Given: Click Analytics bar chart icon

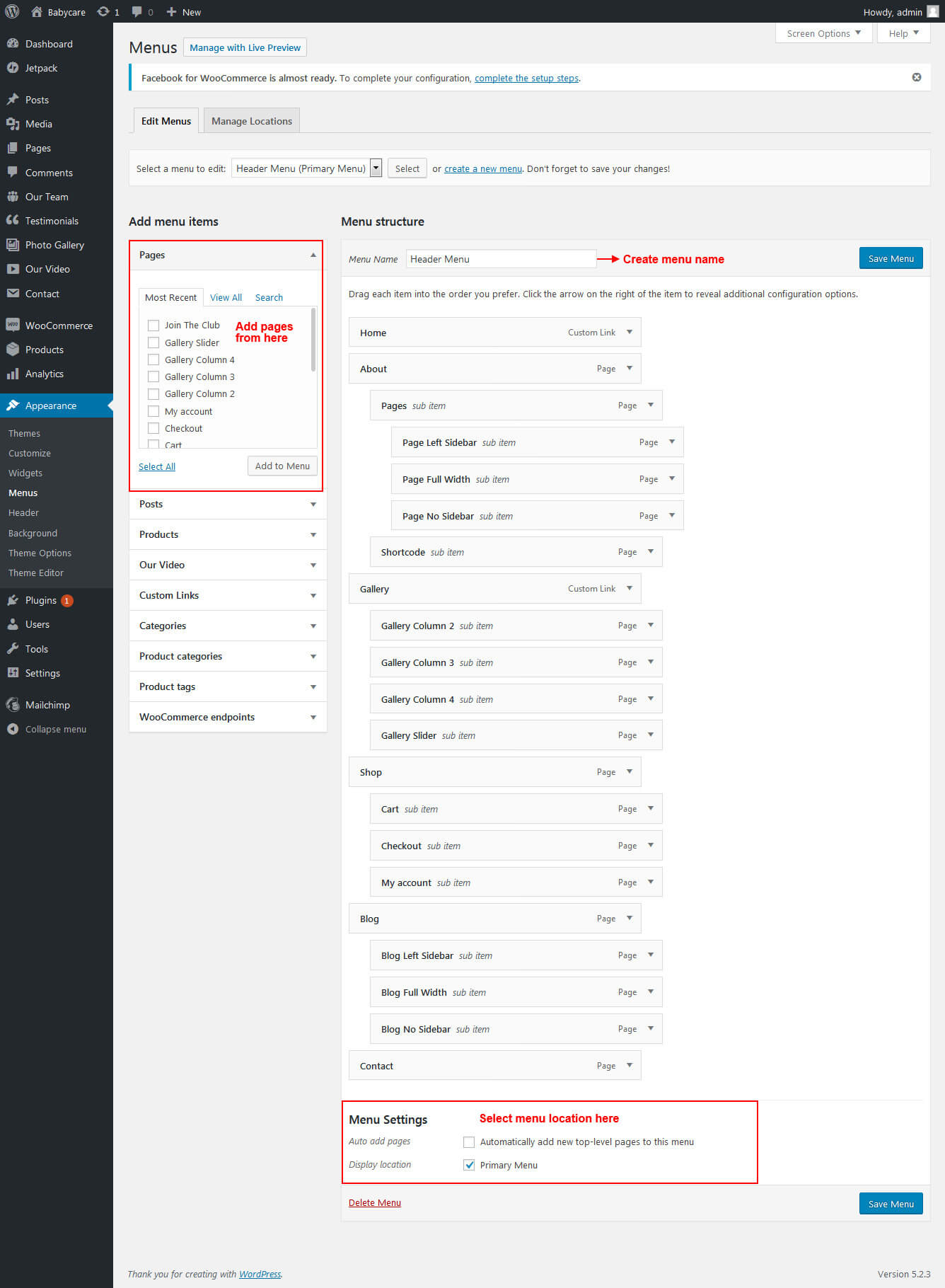Looking at the screenshot, I should pos(13,374).
